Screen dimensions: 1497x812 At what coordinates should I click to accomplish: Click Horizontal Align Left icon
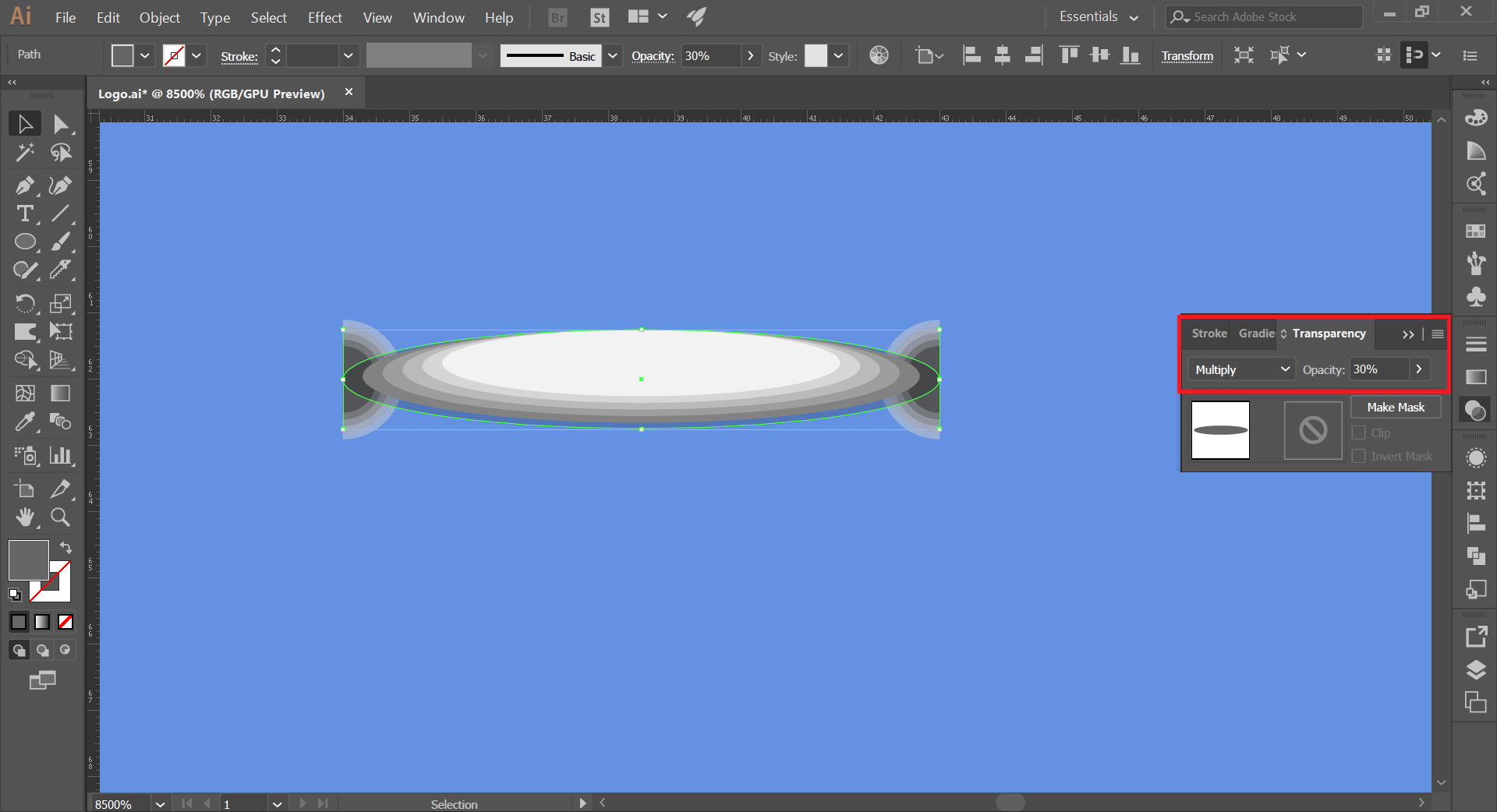(971, 55)
